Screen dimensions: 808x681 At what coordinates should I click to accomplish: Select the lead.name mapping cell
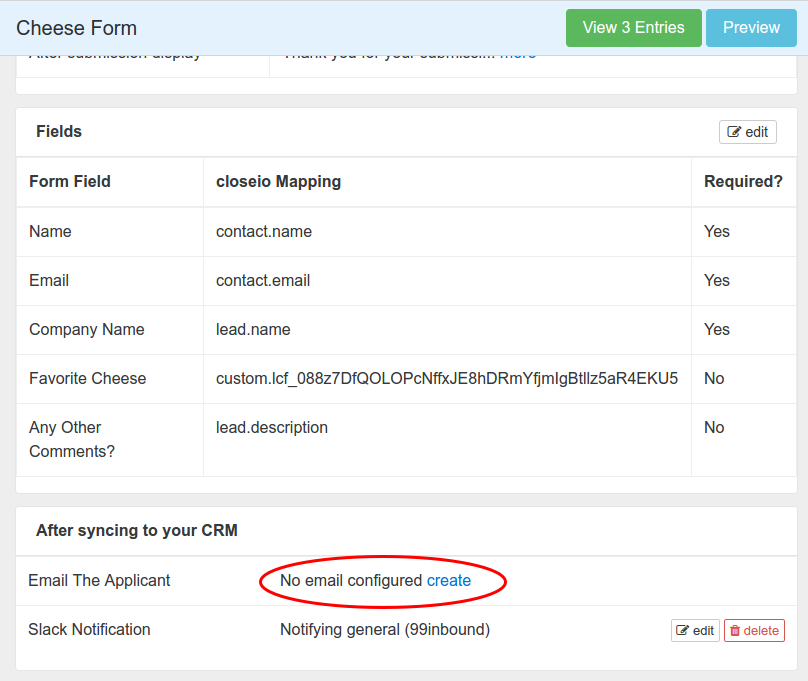tap(253, 329)
